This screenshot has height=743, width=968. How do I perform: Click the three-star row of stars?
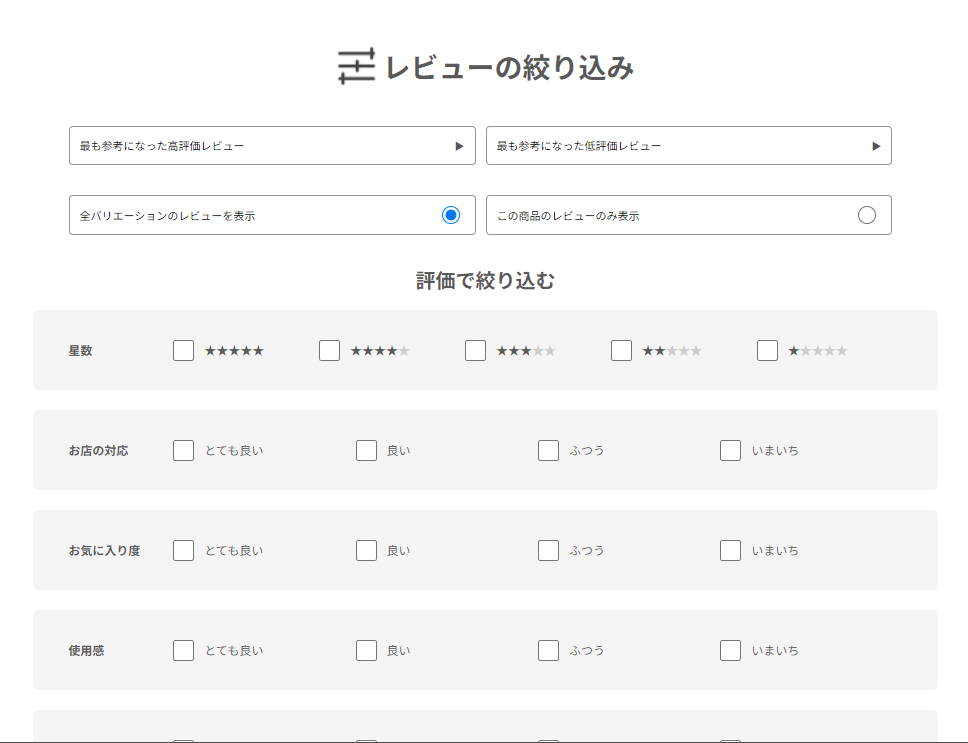528,350
